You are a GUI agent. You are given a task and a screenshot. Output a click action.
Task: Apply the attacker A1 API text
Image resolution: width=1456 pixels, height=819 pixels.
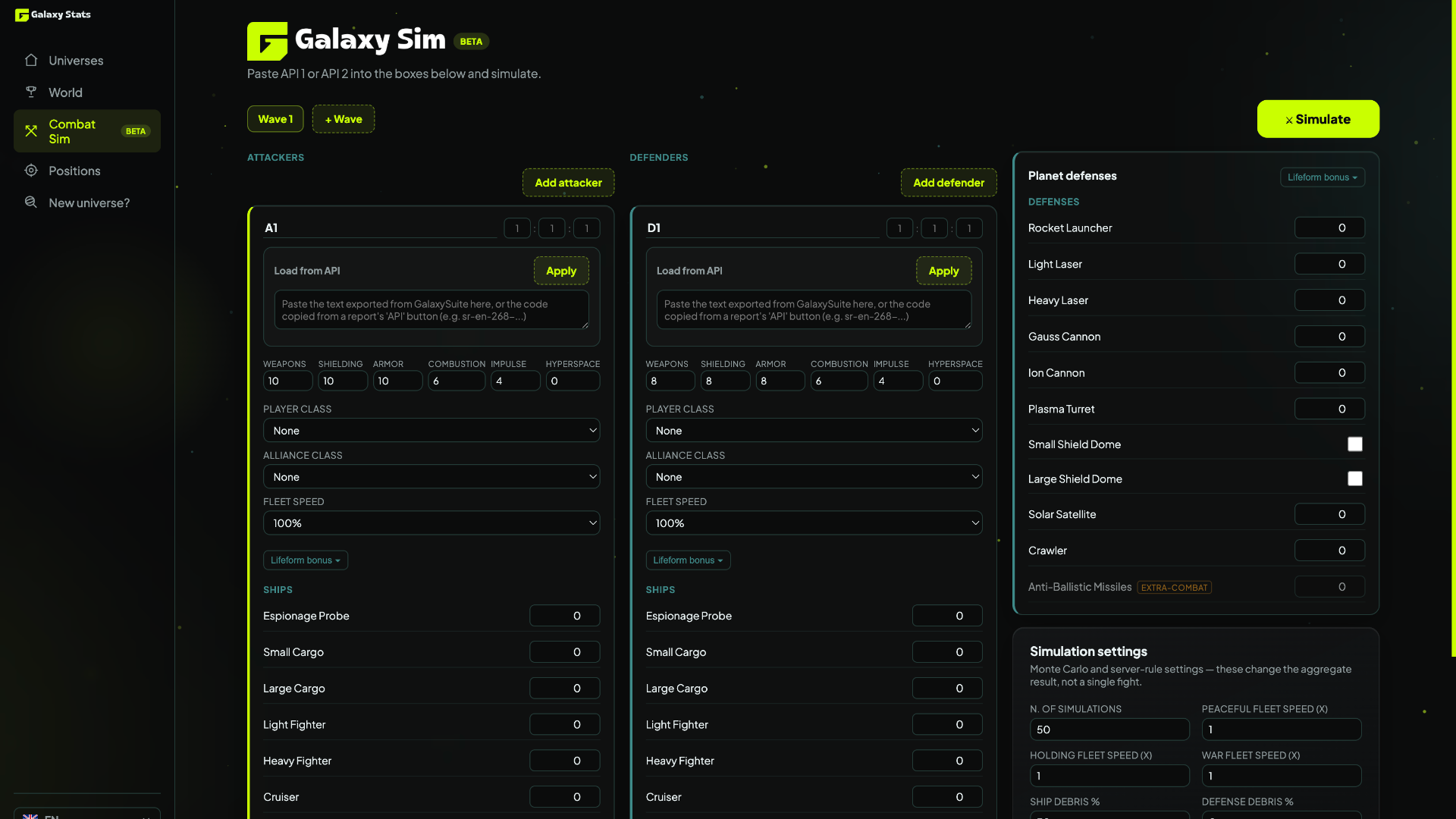(561, 271)
